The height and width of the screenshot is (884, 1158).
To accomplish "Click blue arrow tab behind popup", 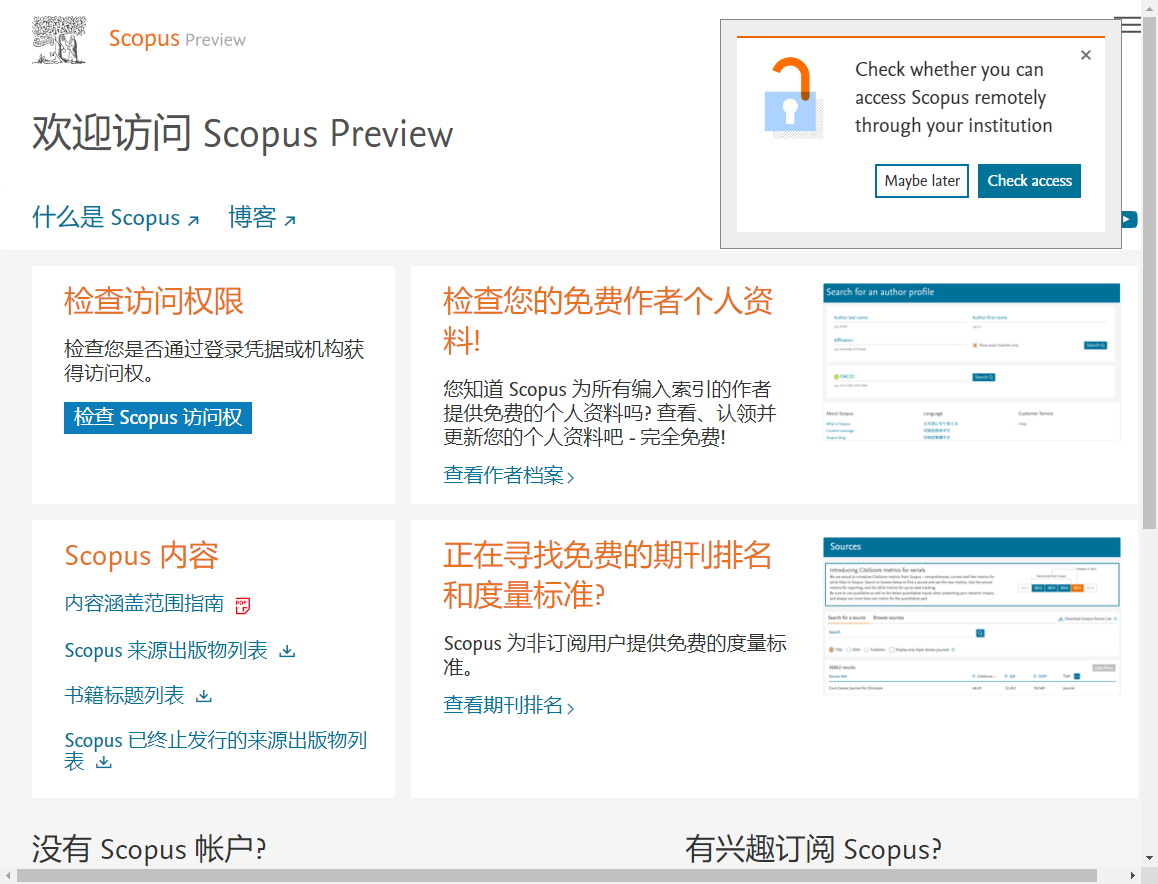I will coord(1129,219).
